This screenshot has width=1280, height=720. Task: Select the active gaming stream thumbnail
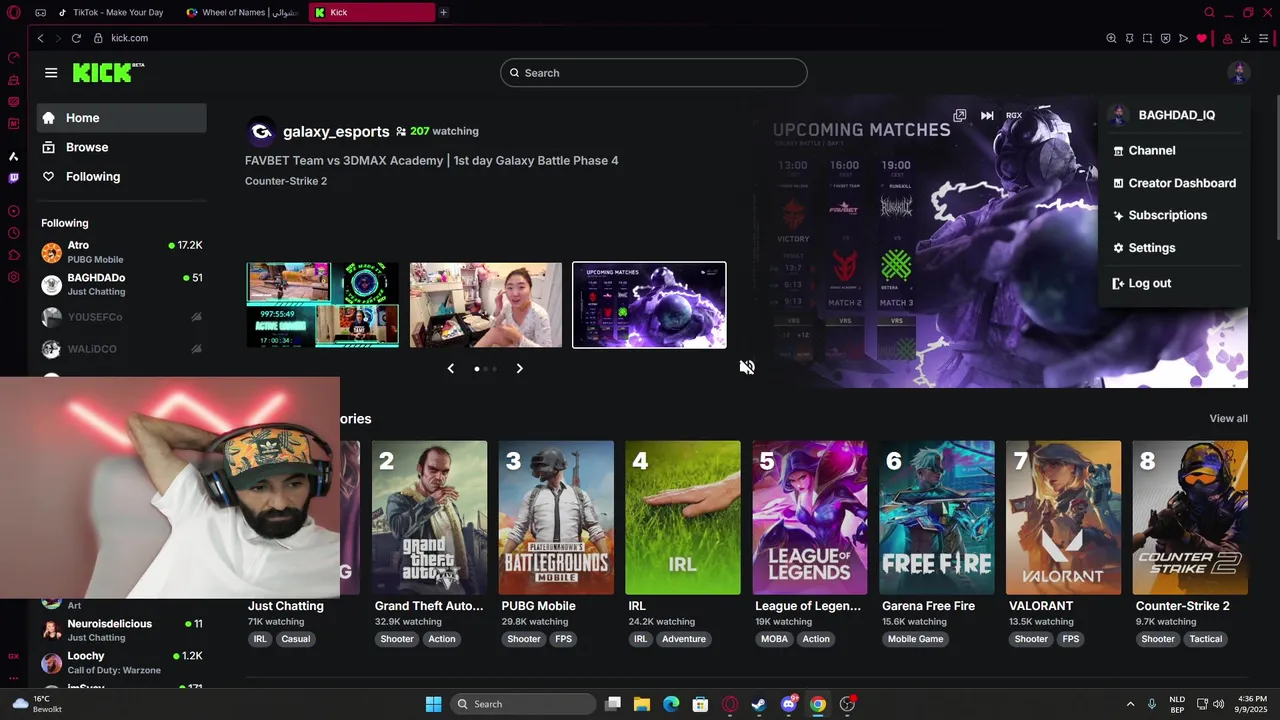[x=322, y=305]
